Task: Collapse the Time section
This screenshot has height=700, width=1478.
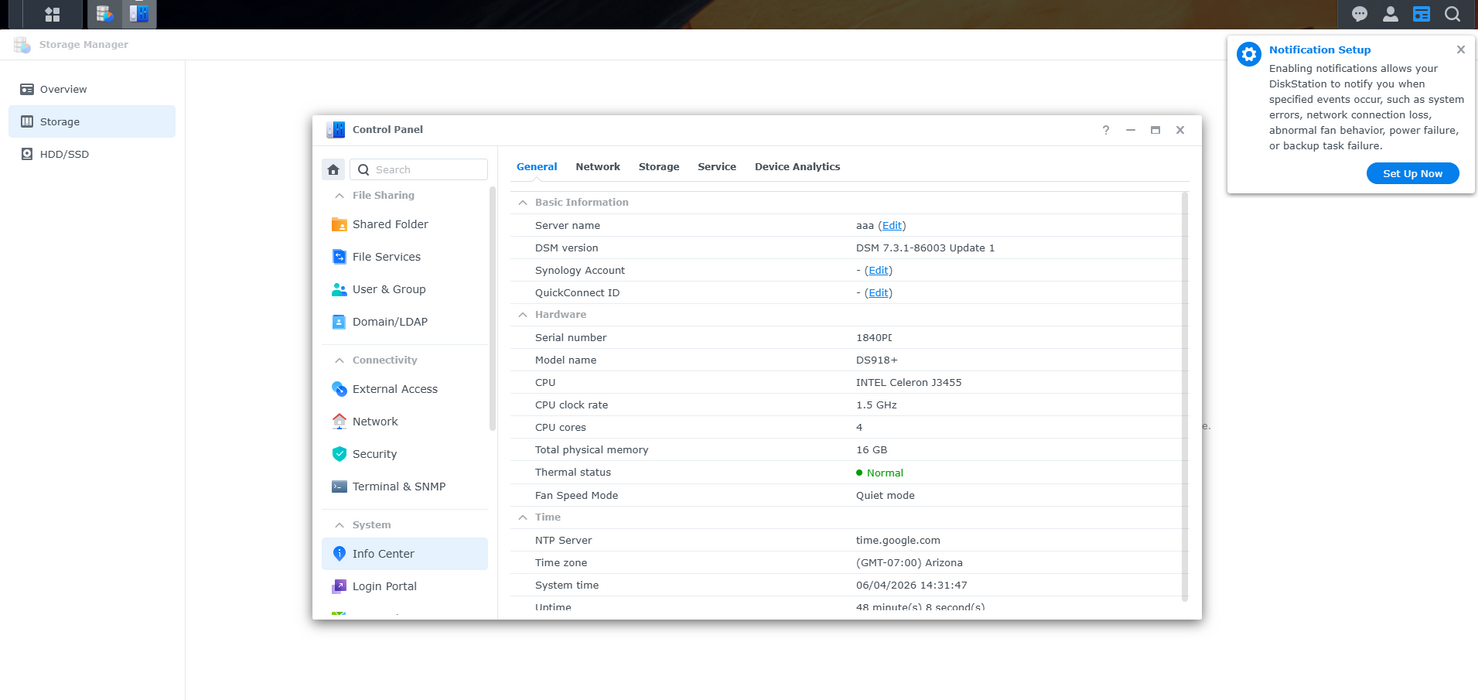Action: point(522,517)
